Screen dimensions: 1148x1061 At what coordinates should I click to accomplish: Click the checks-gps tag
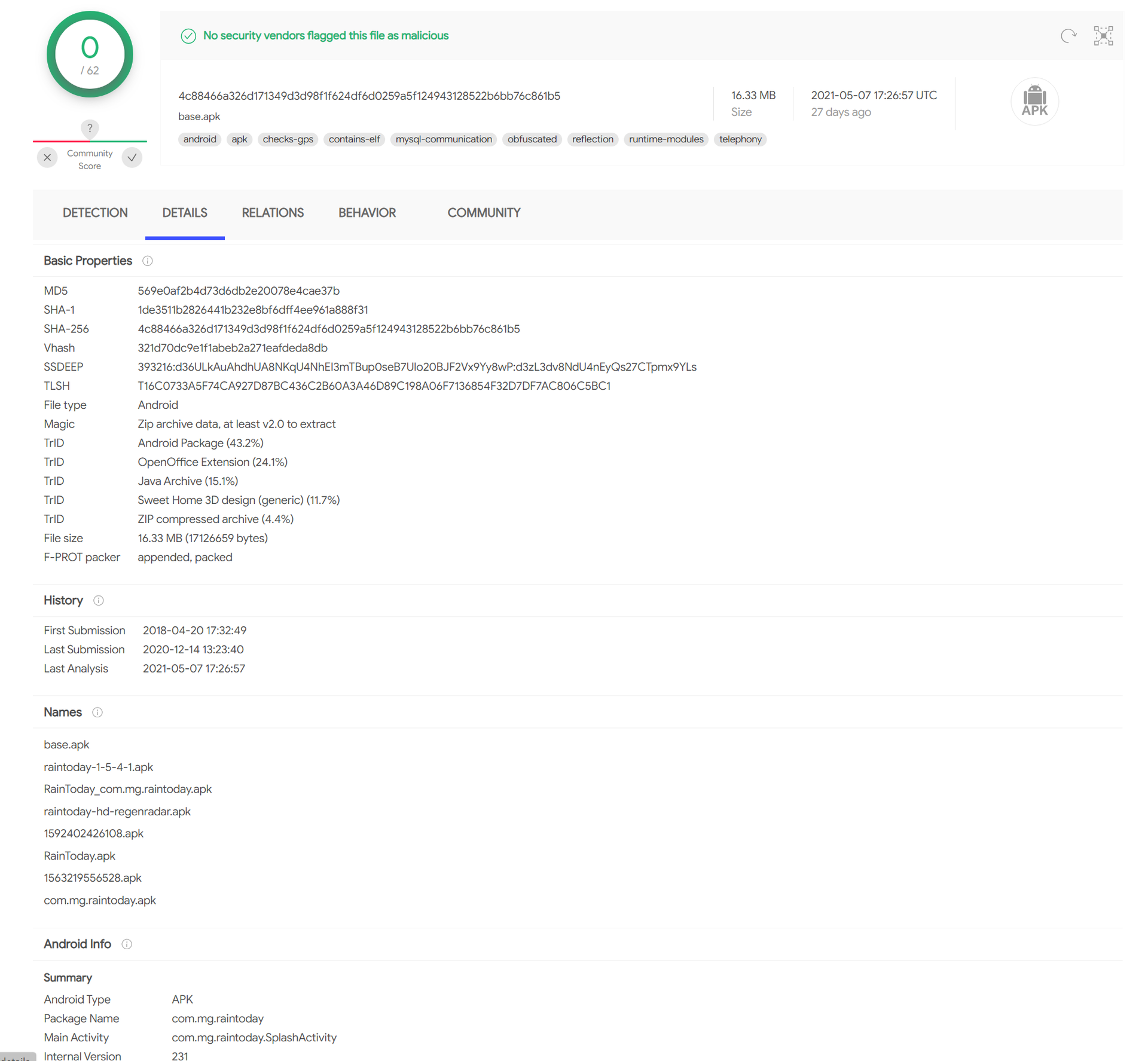[288, 139]
